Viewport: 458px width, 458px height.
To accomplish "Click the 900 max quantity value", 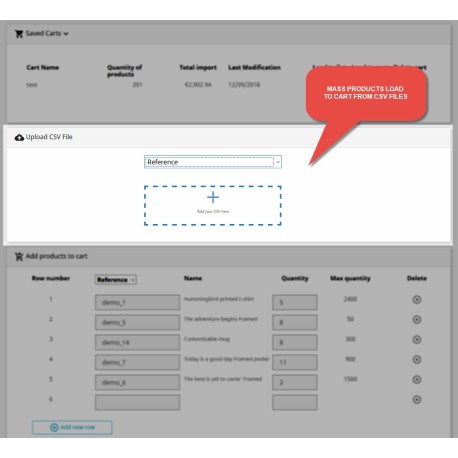I will (x=350, y=359).
